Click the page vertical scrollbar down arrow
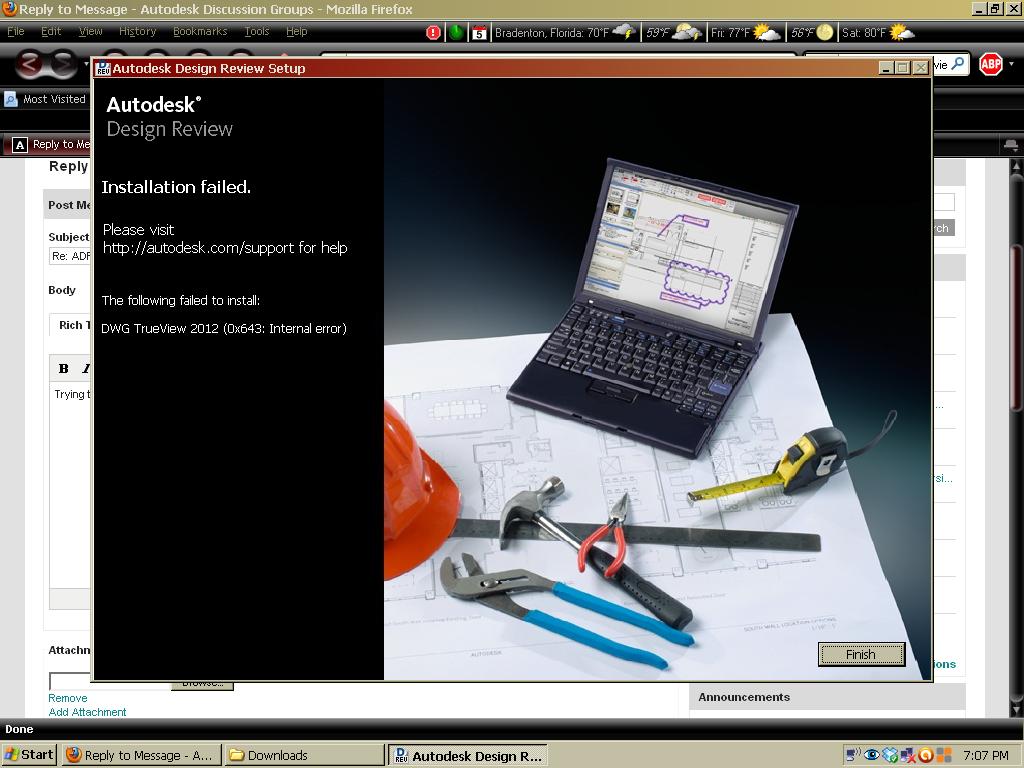Viewport: 1024px width, 768px height. coord(1016,708)
